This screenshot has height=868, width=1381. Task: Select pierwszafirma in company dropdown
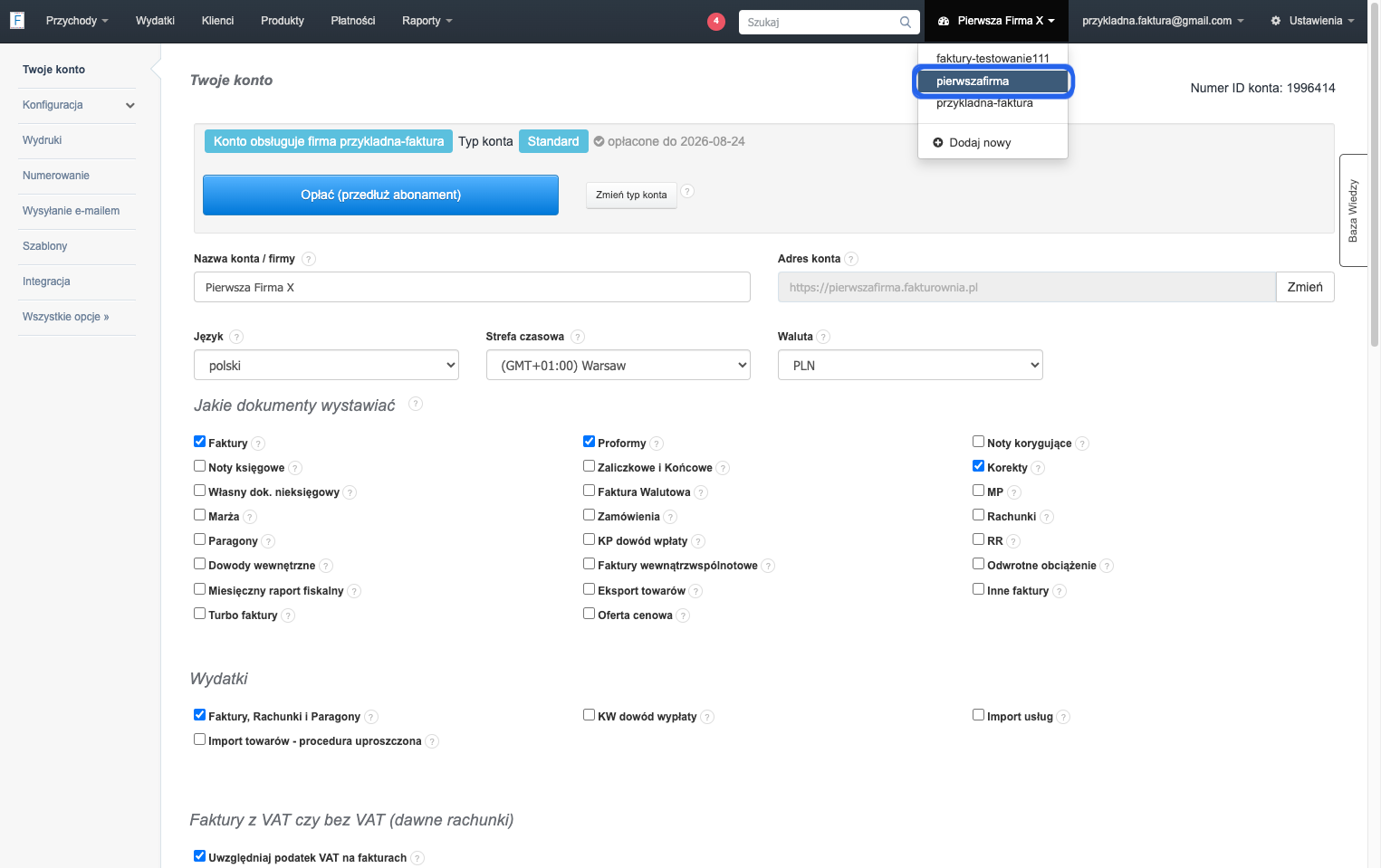point(993,81)
